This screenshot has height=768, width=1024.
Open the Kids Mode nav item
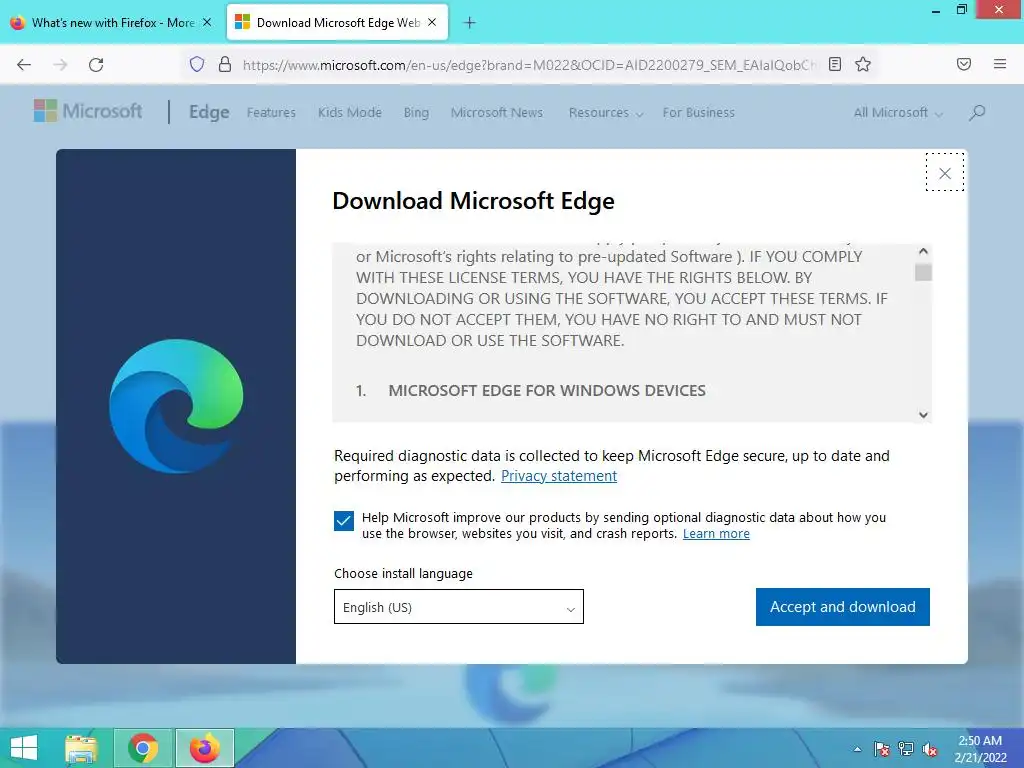point(349,112)
